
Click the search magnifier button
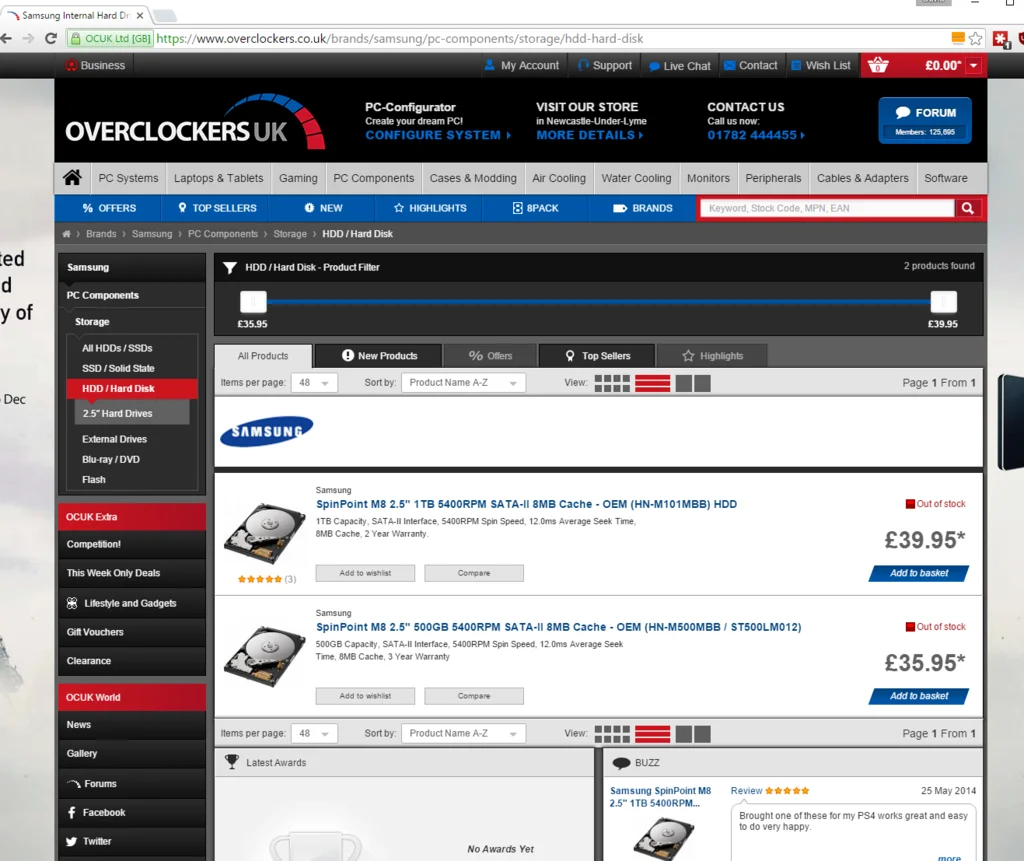(968, 208)
